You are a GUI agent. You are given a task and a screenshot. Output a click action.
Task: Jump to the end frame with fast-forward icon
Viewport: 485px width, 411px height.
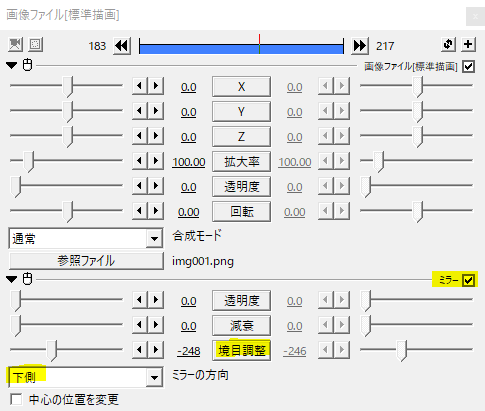pyautogui.click(x=360, y=46)
